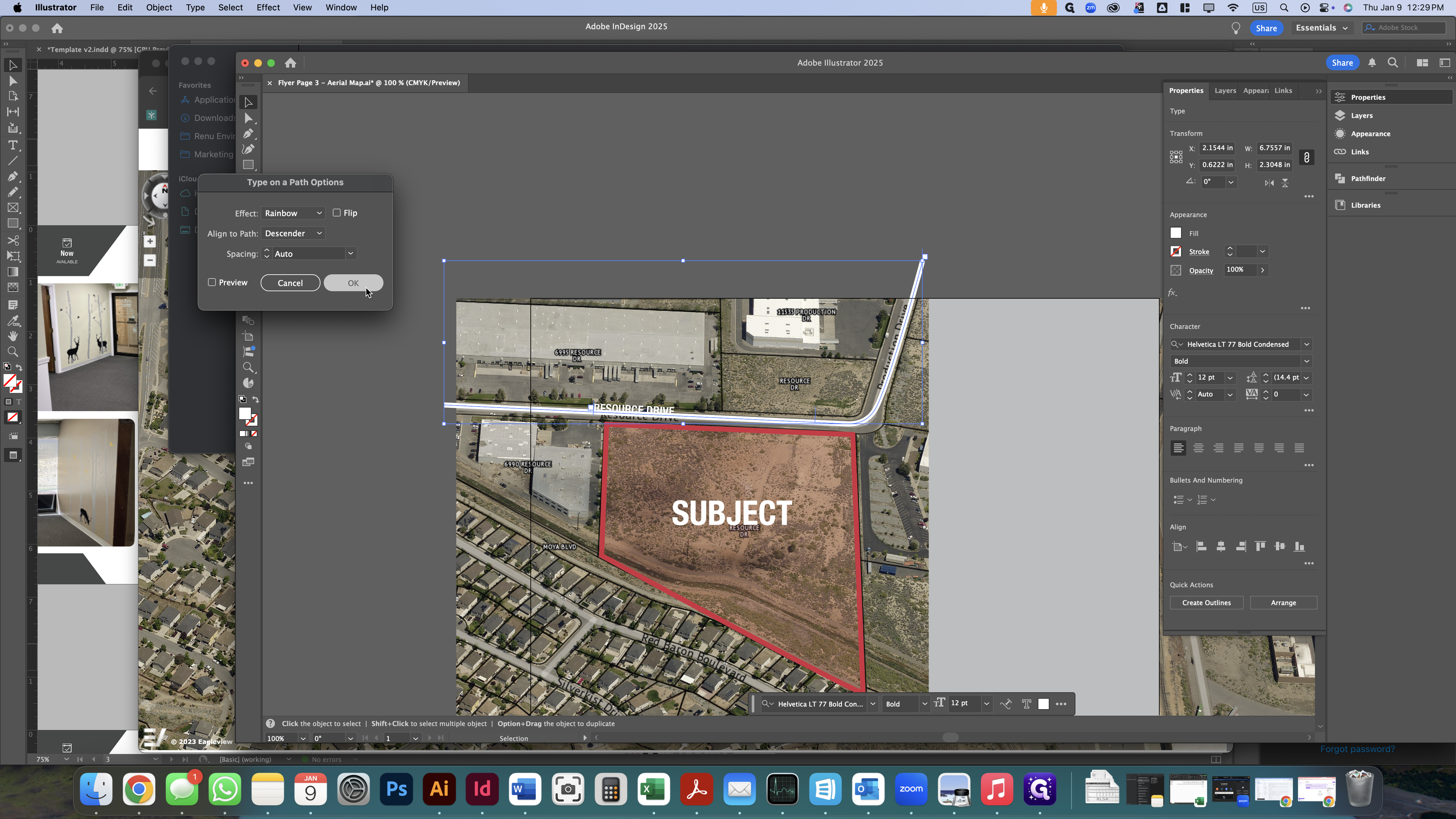Click OK in Type on a Path Options
1456x819 pixels.
point(353,283)
